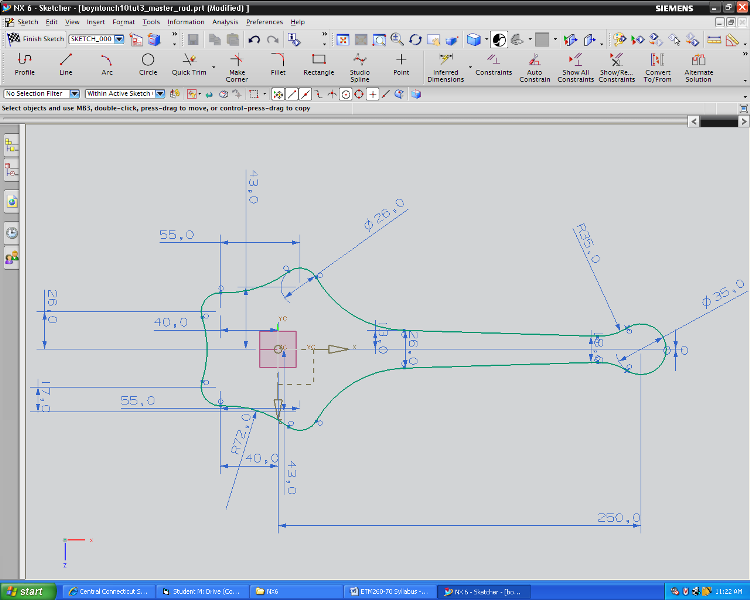Viewport: 750px width, 600px height.
Task: Expand the No Selection Filter dropdown
Action: coord(75,94)
